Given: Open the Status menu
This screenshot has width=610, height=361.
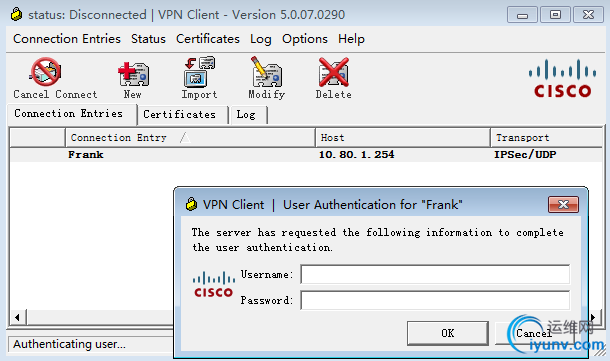Looking at the screenshot, I should (148, 39).
